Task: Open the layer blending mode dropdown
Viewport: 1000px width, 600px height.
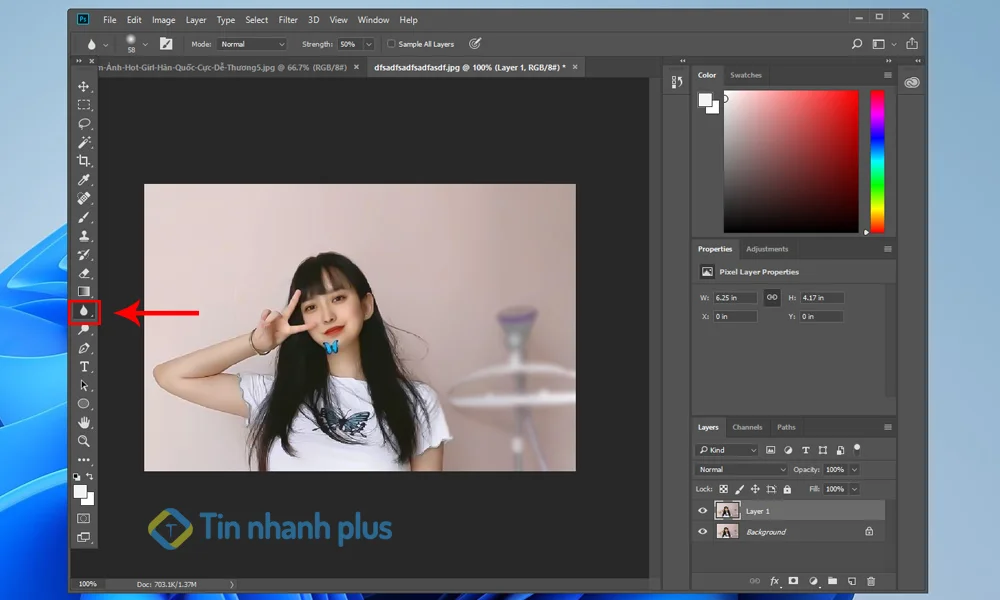Action: point(740,469)
